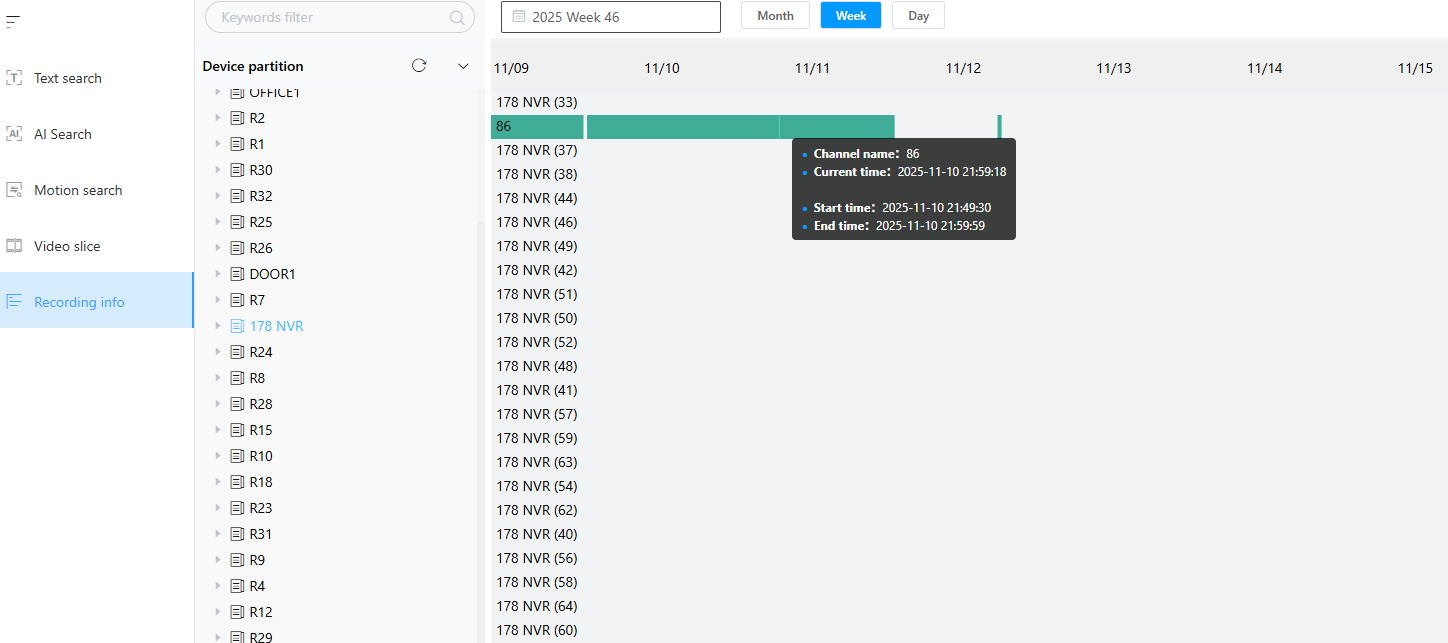
Task: Open Video slice via its icon
Action: point(14,246)
